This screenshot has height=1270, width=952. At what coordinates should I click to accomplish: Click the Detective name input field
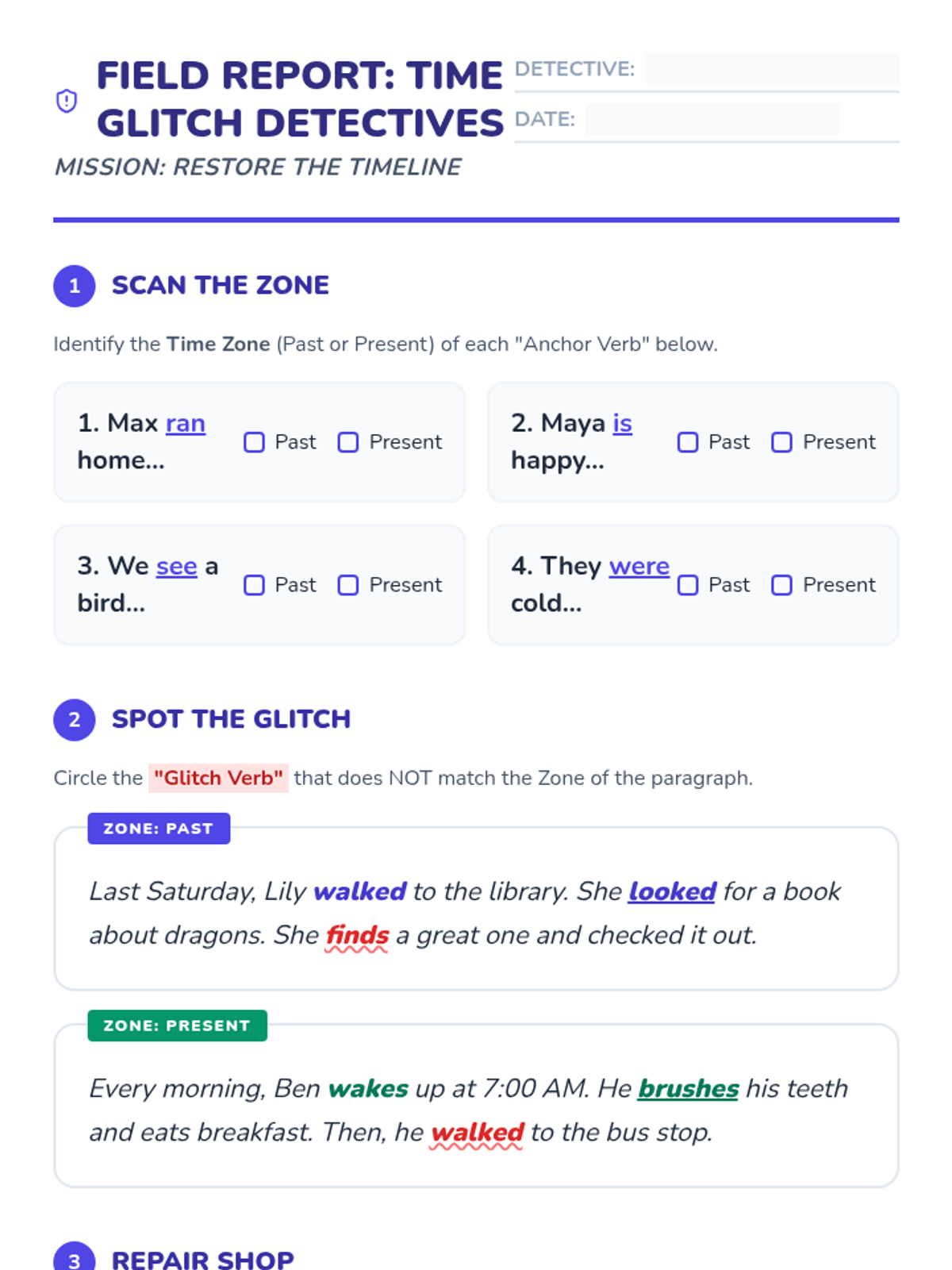click(x=772, y=69)
